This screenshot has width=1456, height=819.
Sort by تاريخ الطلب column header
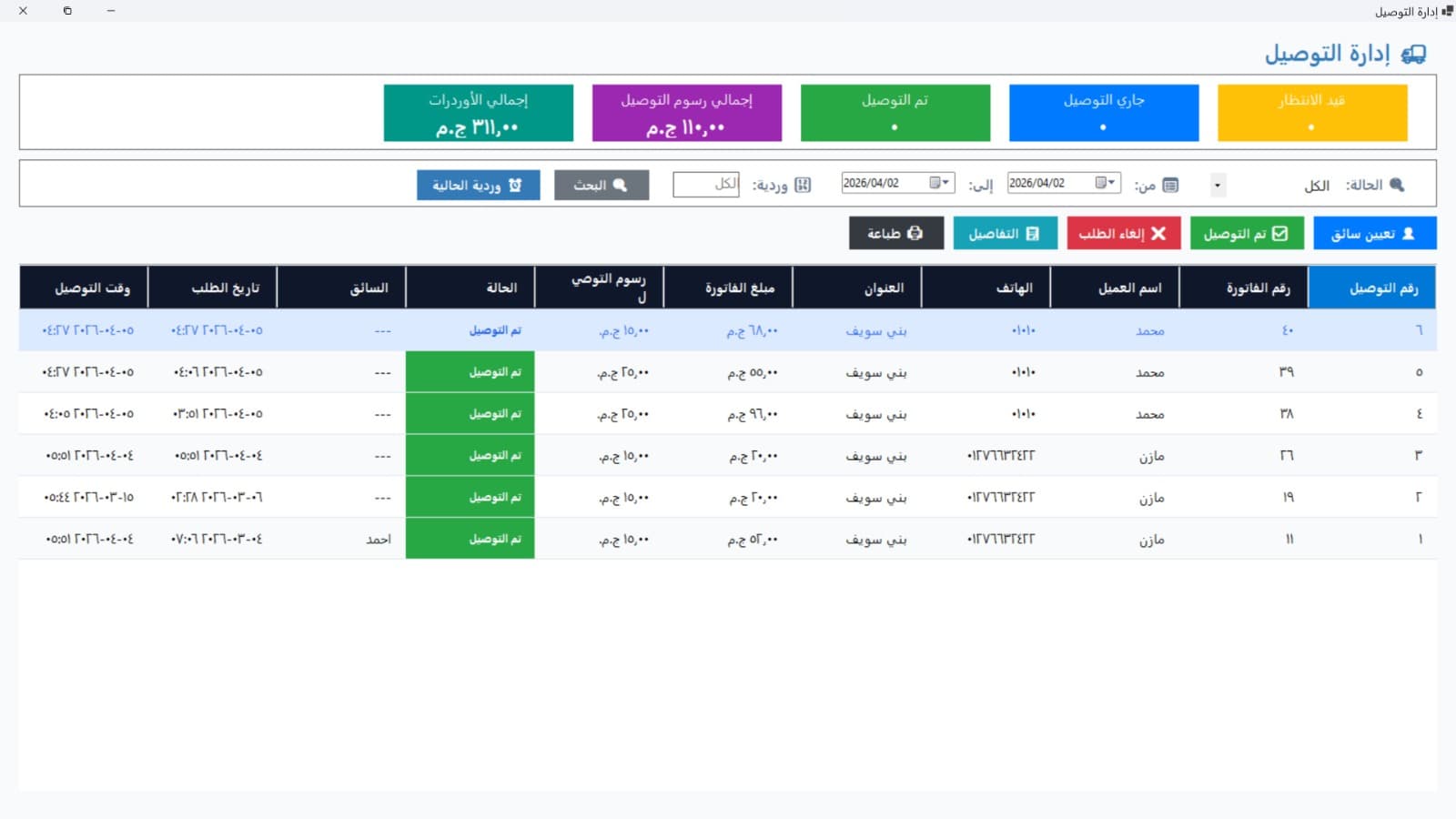tap(213, 288)
